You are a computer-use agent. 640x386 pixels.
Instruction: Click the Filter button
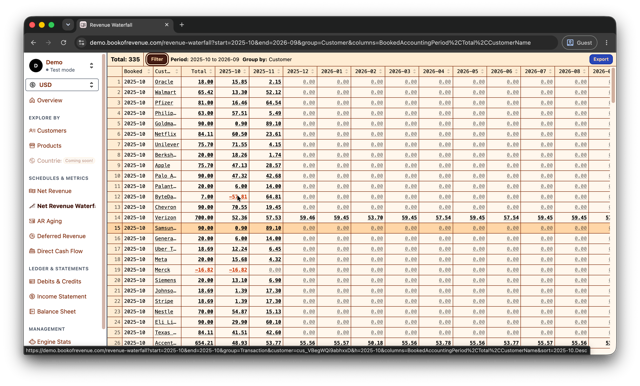point(157,60)
